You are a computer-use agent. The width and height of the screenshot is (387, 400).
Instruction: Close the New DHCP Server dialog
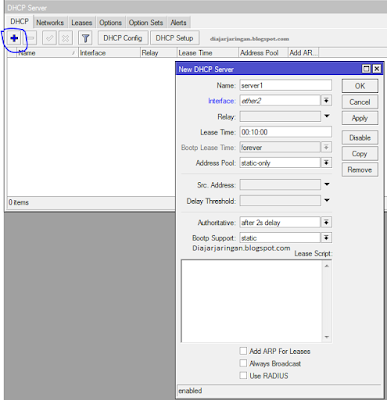pos(377,69)
